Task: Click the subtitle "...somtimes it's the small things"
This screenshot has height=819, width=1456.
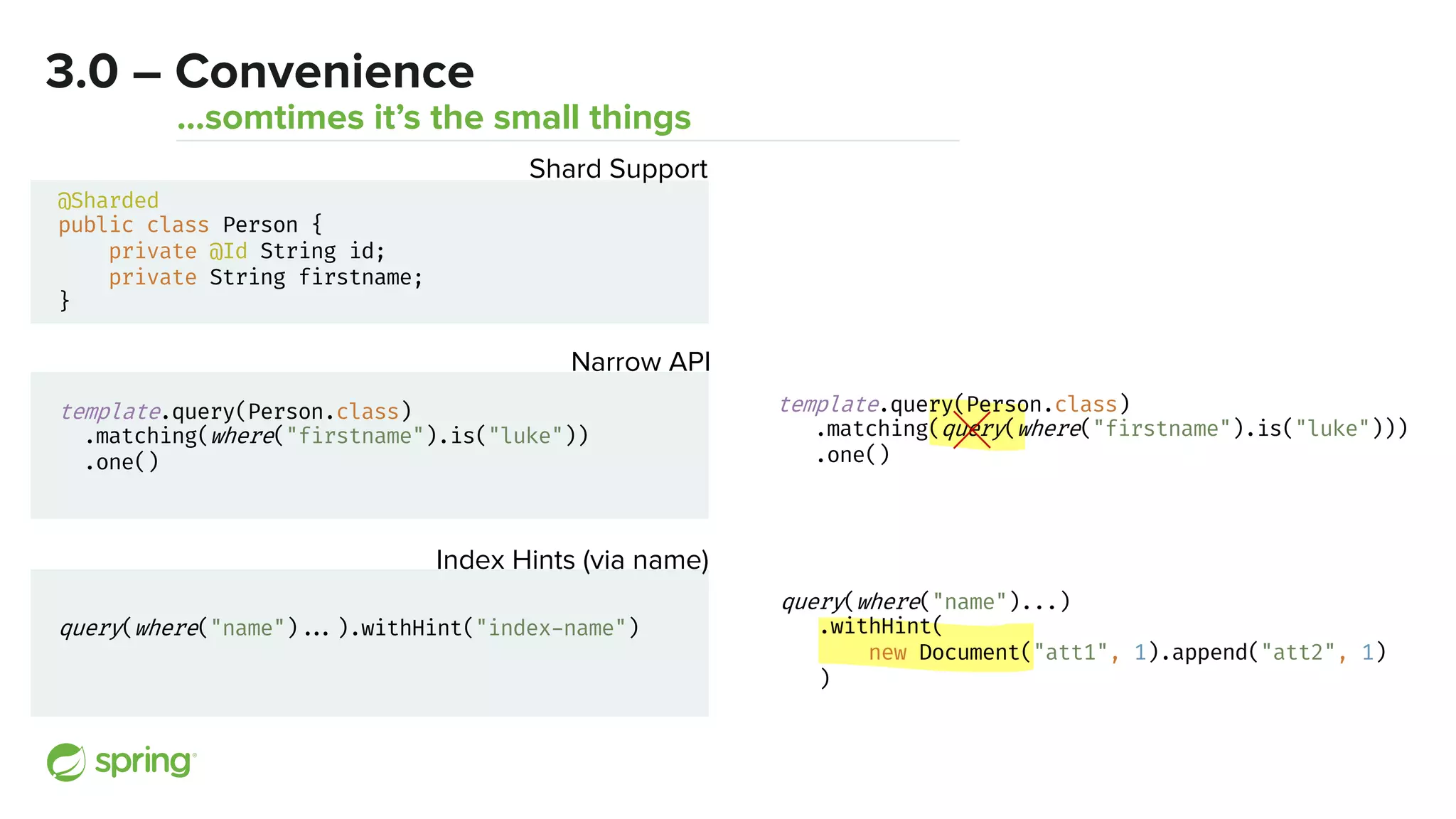Action: [434, 117]
